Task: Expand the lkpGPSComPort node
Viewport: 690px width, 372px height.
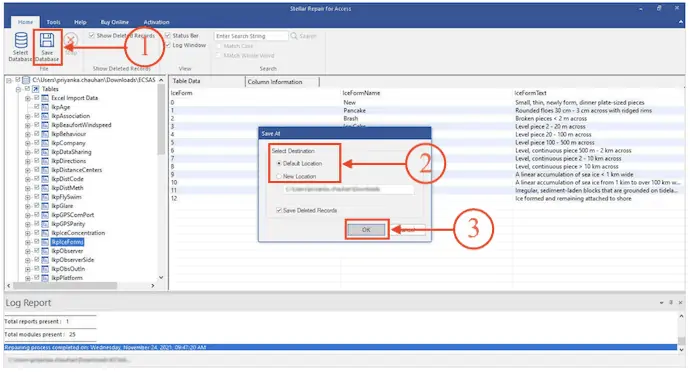Action: click(x=27, y=215)
